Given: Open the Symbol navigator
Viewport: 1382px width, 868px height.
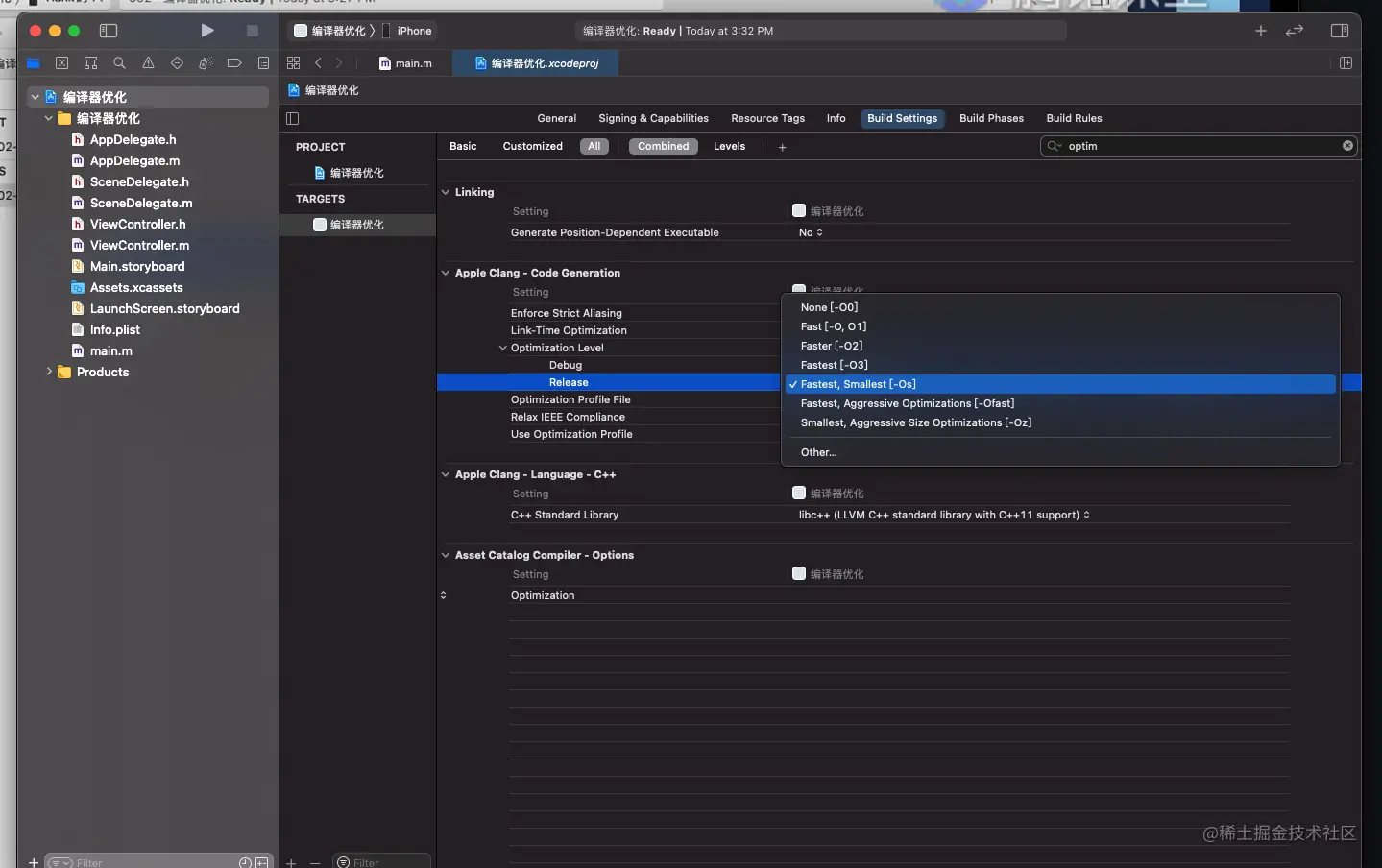Looking at the screenshot, I should (91, 63).
